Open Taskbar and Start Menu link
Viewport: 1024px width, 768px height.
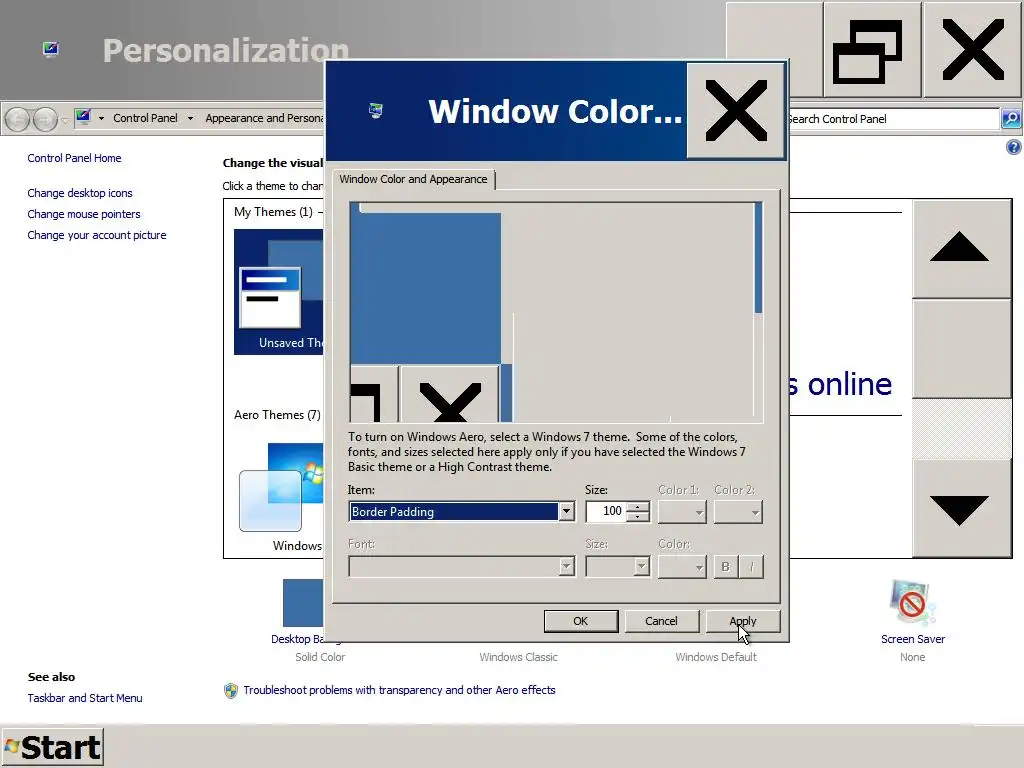click(x=85, y=698)
